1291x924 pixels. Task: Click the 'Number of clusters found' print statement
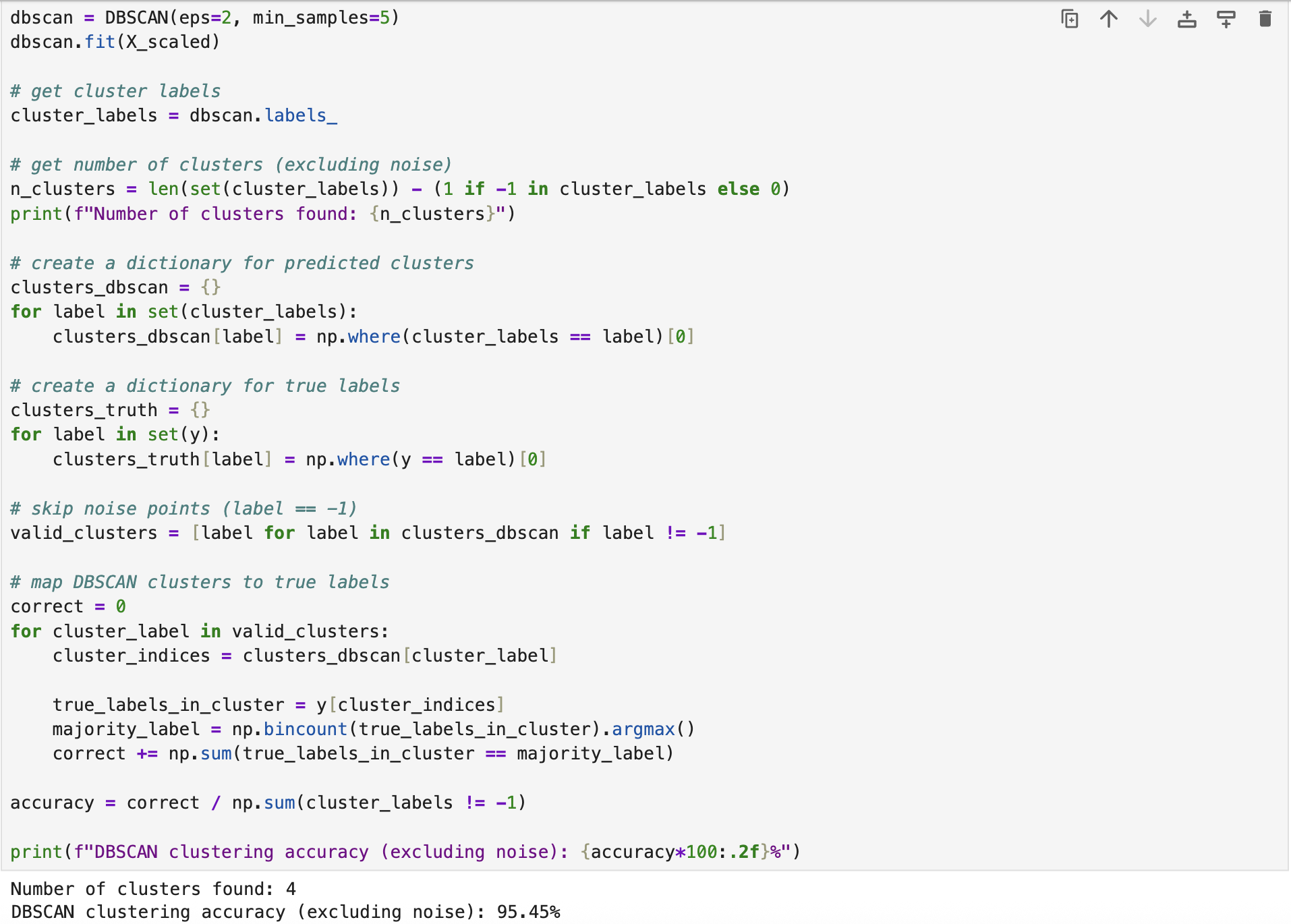click(x=263, y=214)
